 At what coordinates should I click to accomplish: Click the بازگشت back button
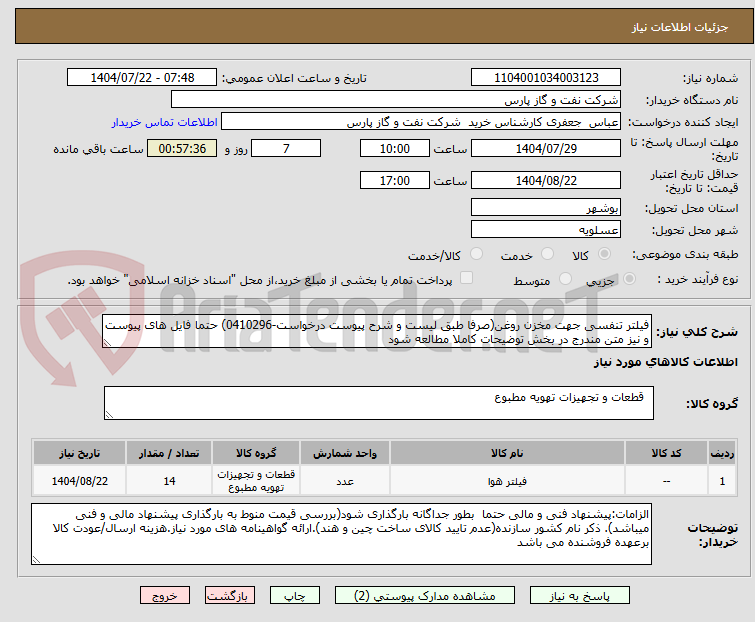pos(229,596)
